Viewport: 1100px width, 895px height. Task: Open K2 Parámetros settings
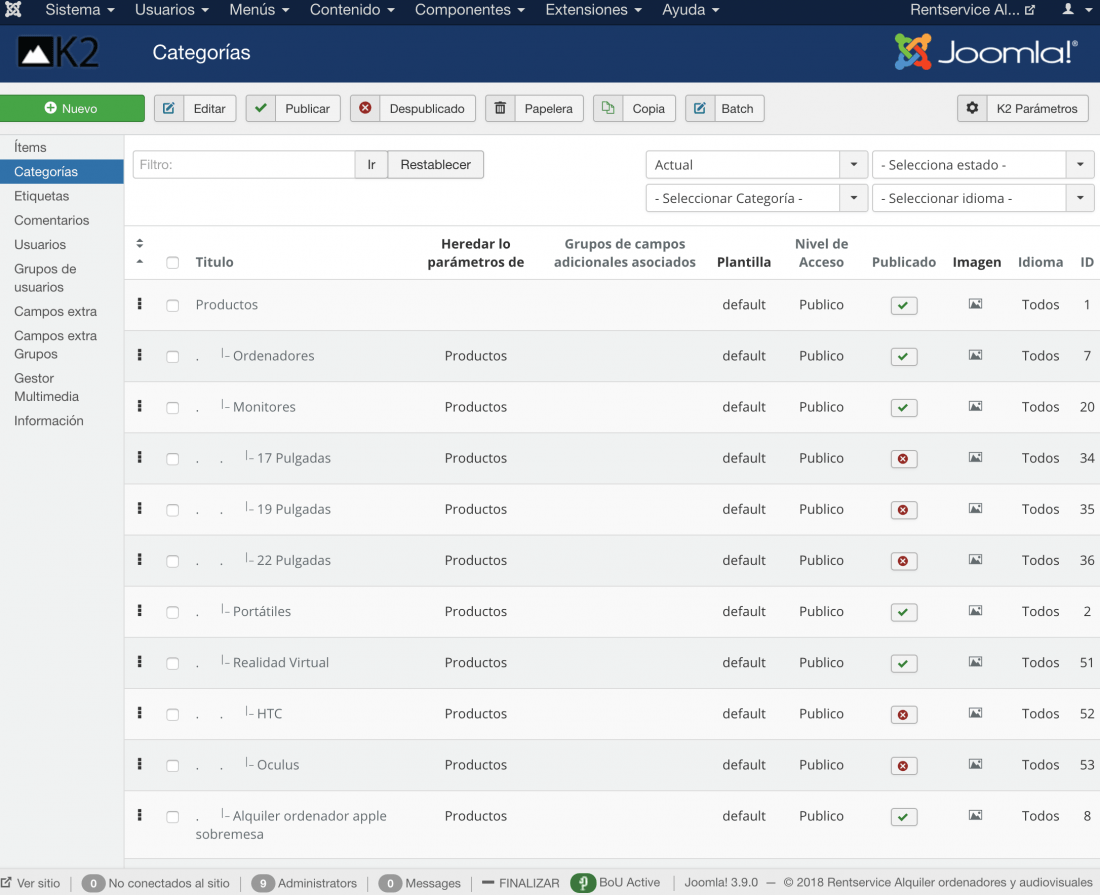[x=1023, y=108]
